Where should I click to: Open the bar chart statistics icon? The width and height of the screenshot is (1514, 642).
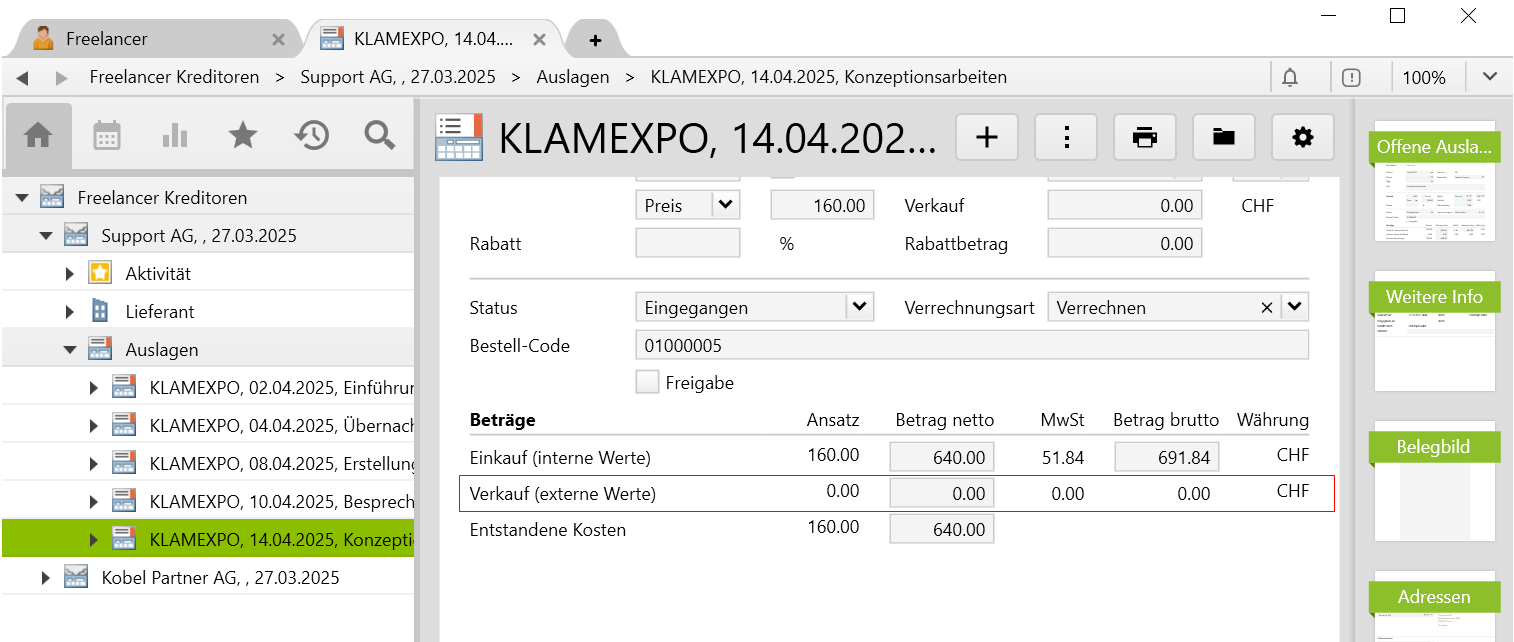click(175, 136)
